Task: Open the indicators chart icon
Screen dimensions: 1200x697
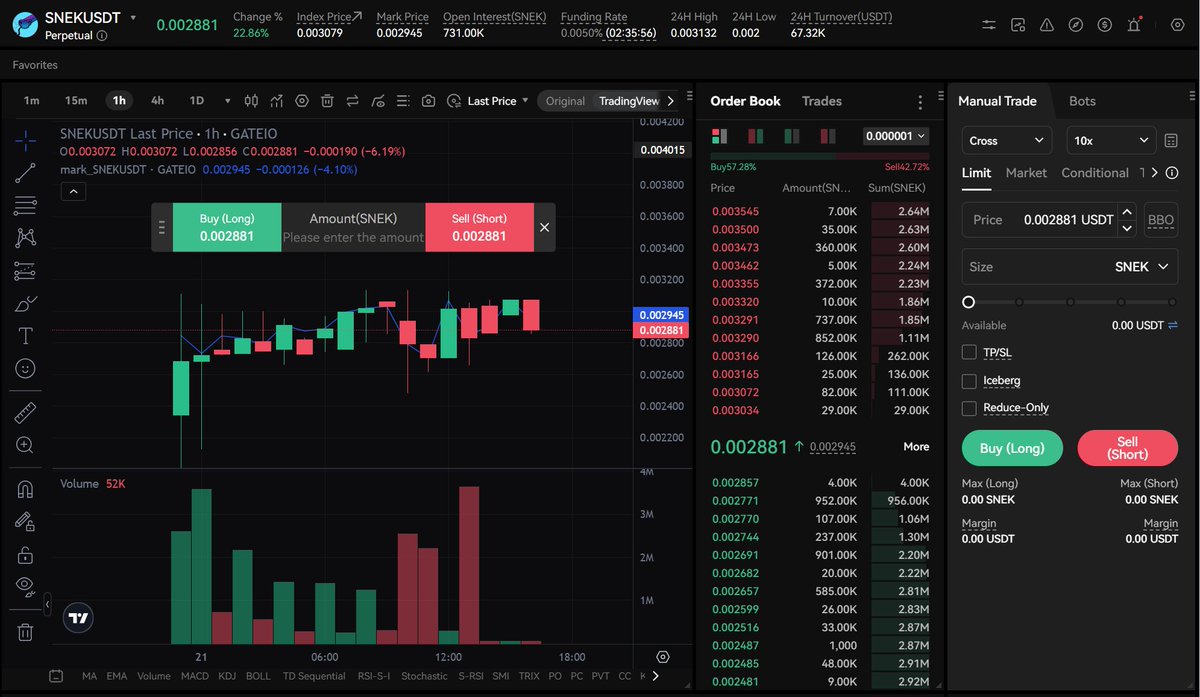Action: pyautogui.click(x=277, y=101)
